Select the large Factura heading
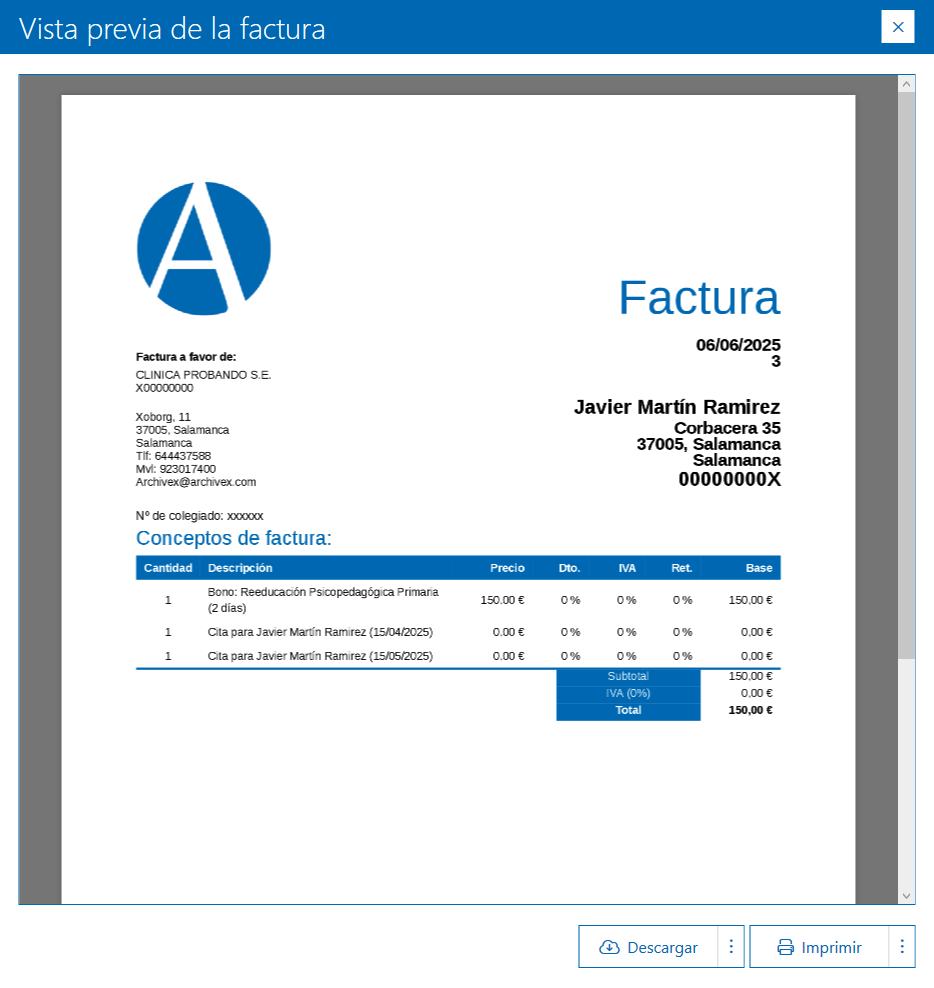Image resolution: width=934 pixels, height=988 pixels. [700, 298]
